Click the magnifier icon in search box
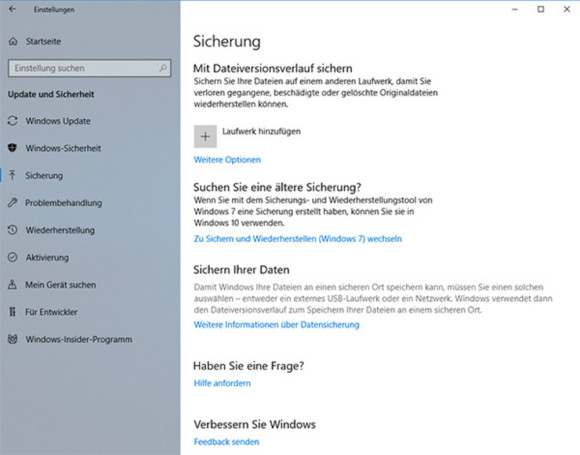The image size is (580, 455). (x=163, y=68)
